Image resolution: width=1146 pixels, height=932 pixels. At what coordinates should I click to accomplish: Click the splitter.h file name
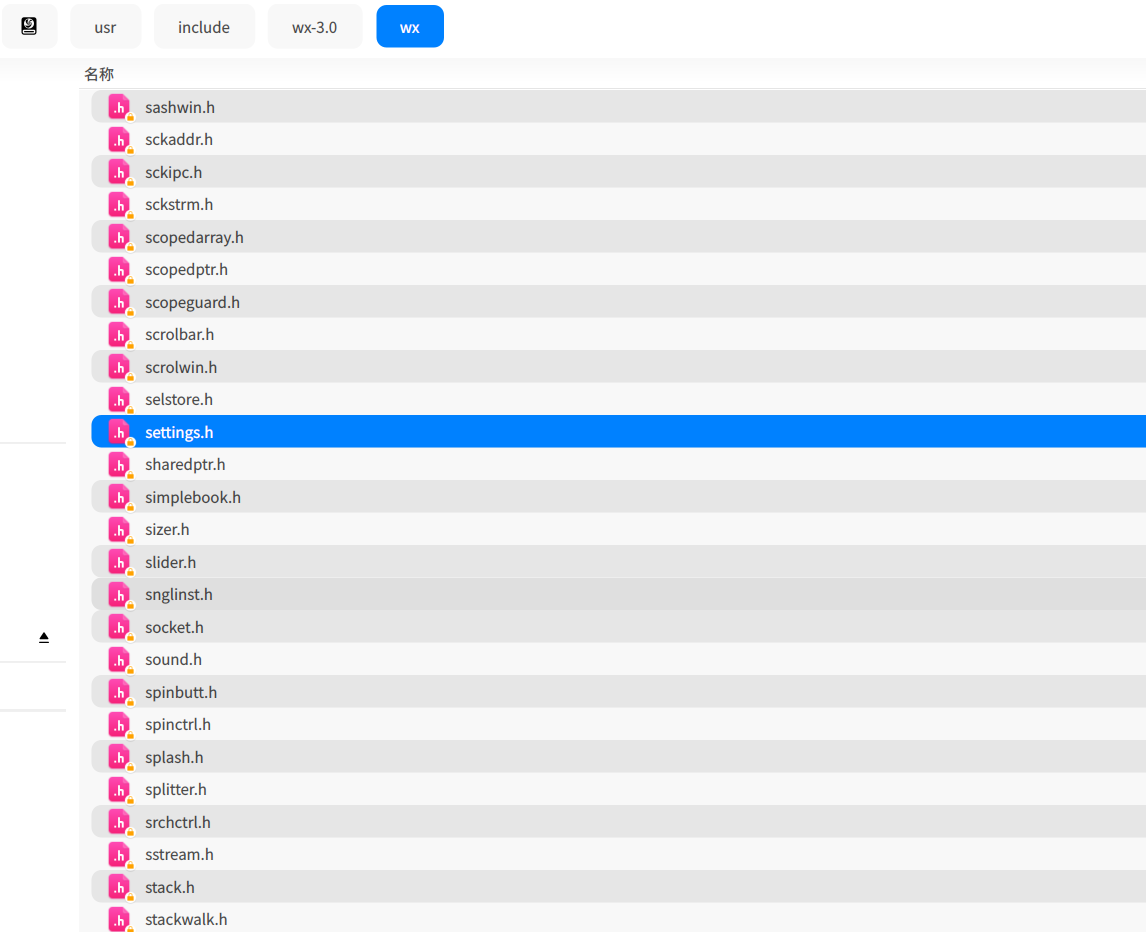point(176,790)
